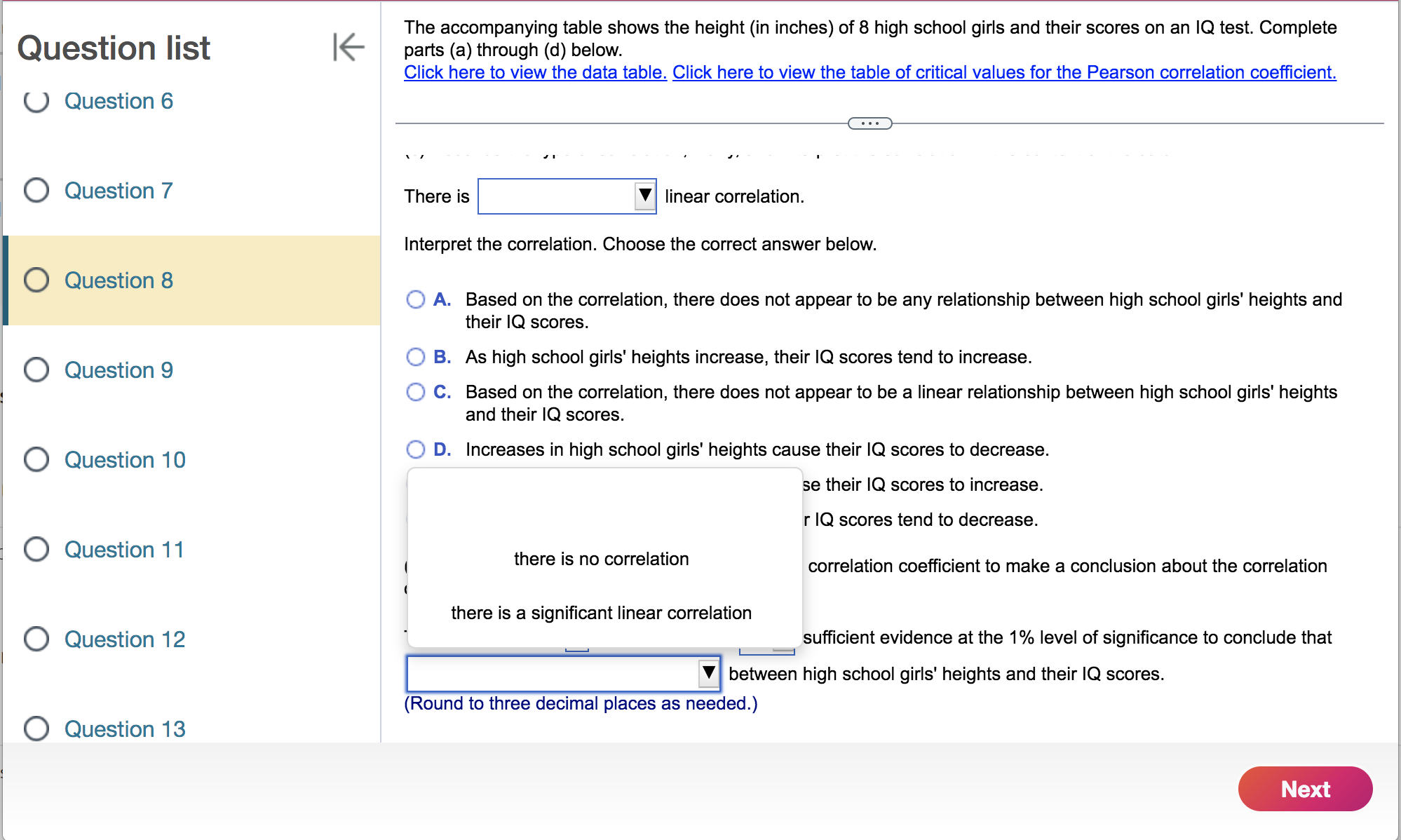Choose option D about heights causing IQ decrease

click(x=415, y=449)
